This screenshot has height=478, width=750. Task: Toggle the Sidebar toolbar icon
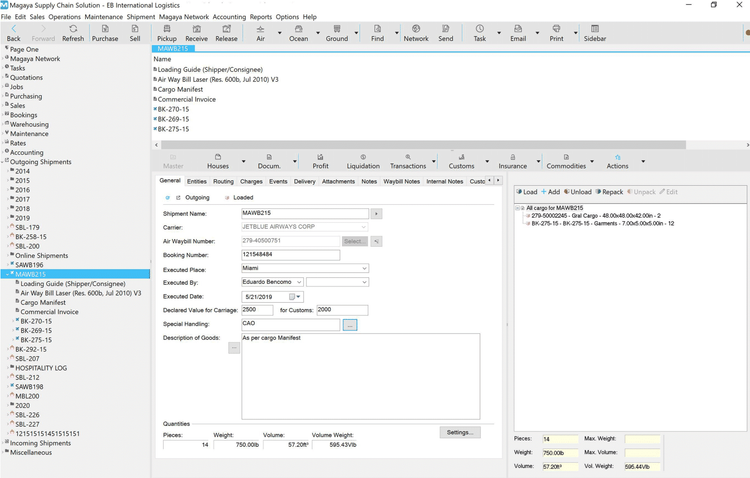[x=594, y=33]
